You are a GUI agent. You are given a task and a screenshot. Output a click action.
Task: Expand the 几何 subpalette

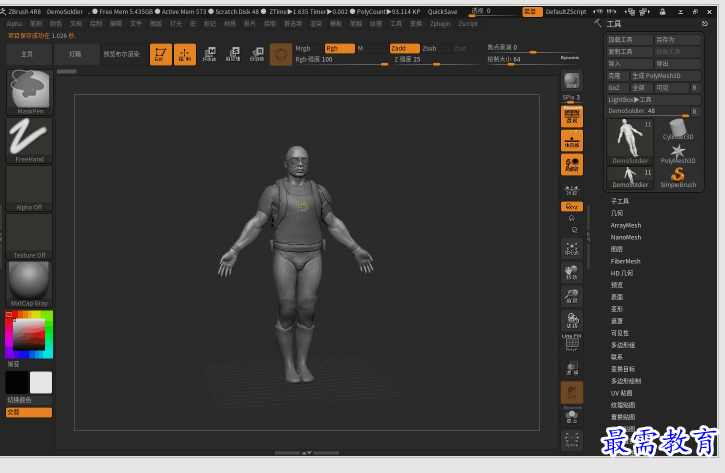click(617, 213)
